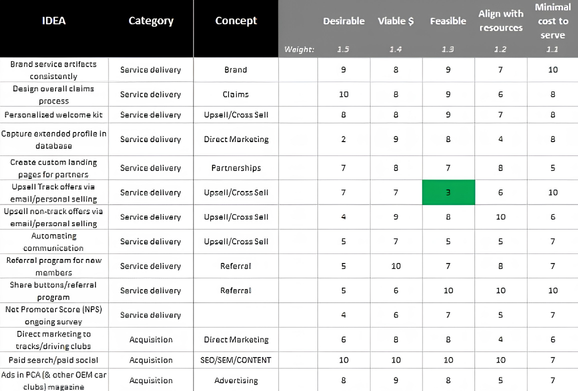Click 'Automating communication' idea cell
This screenshot has height=391, width=578.
[54, 241]
